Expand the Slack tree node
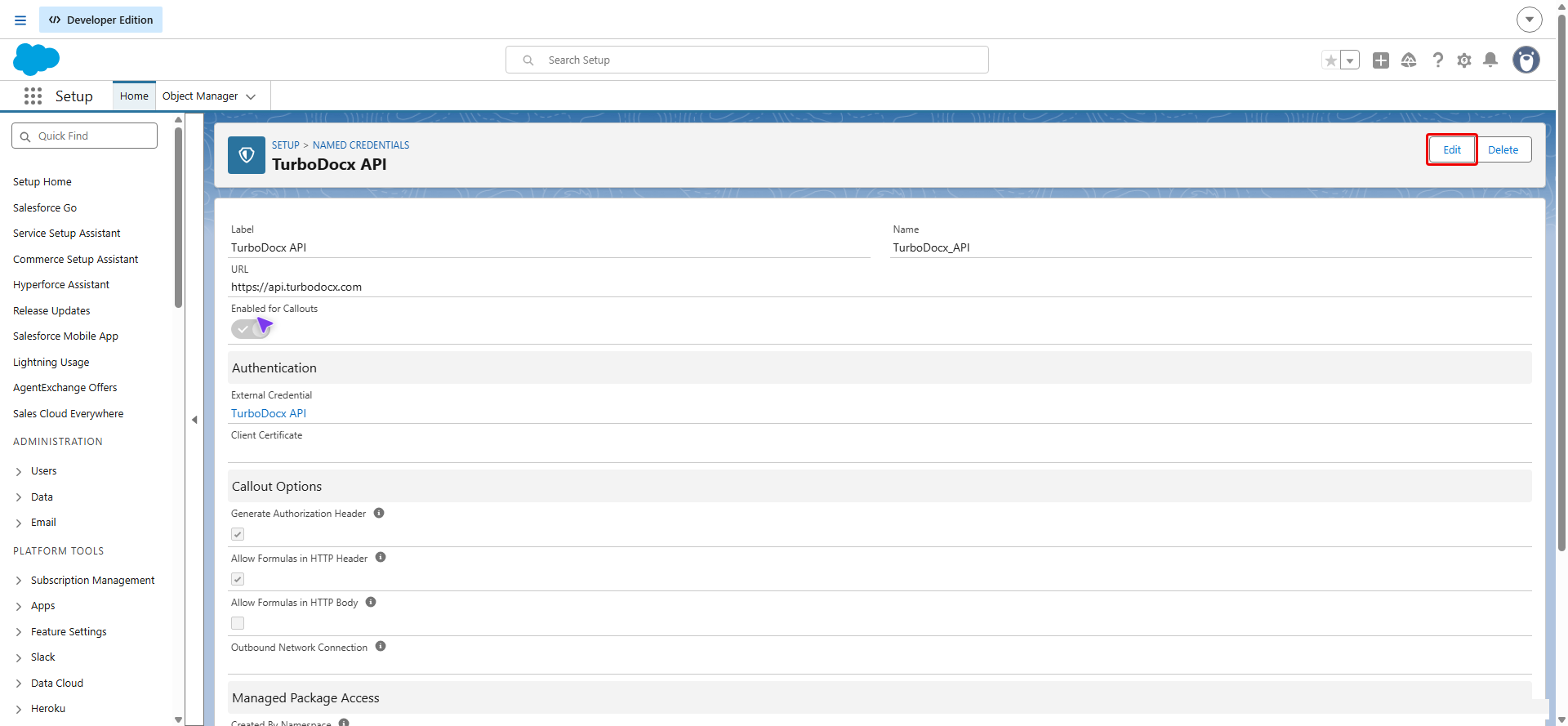The image size is (1568, 726). 19,658
